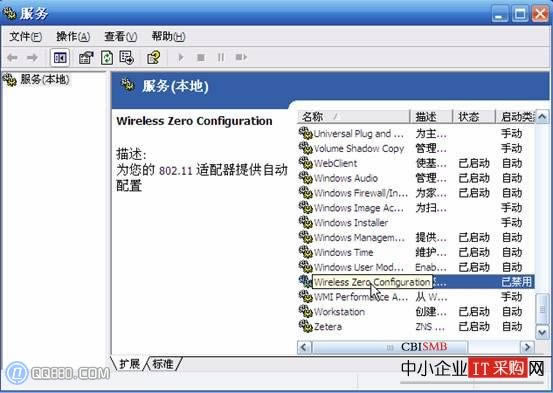Select the WMI Performance A... service
The height and width of the screenshot is (393, 553).
coord(416,297)
